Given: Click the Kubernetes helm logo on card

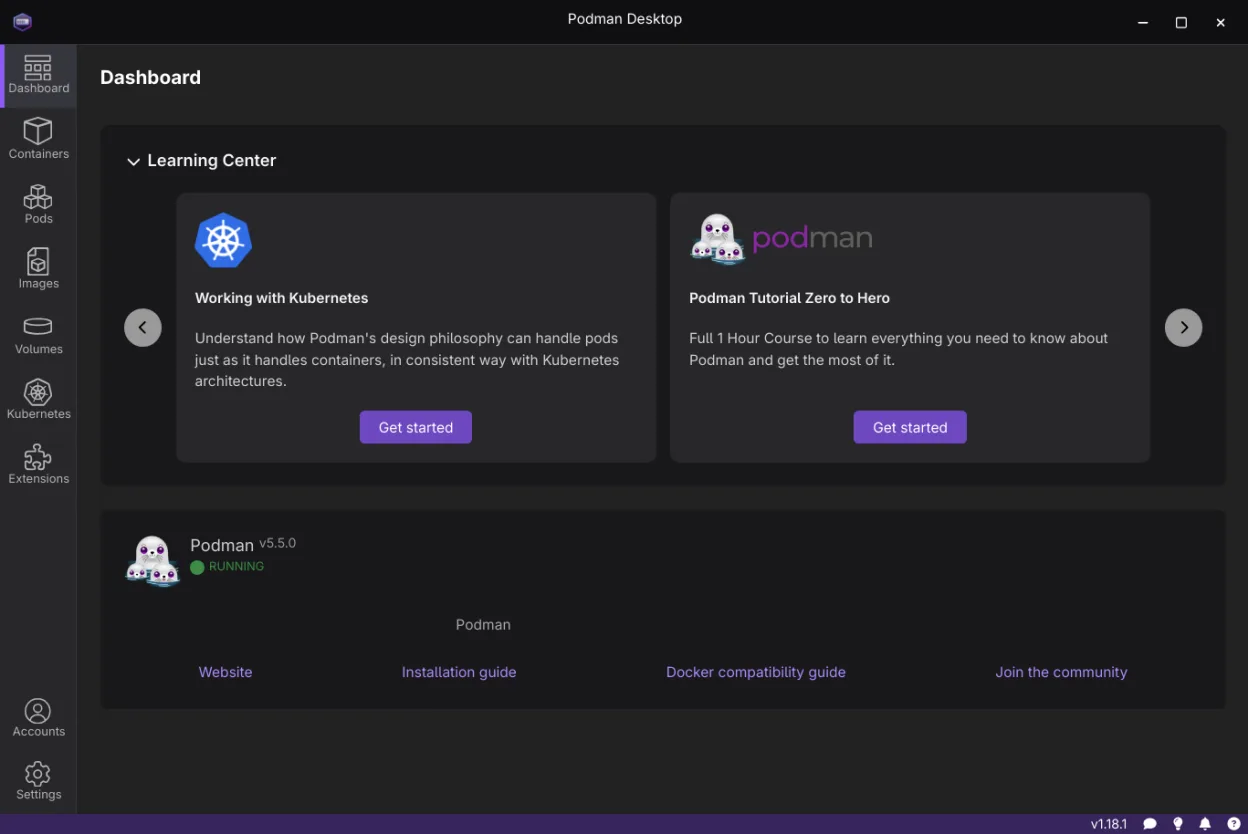Looking at the screenshot, I should pos(223,241).
